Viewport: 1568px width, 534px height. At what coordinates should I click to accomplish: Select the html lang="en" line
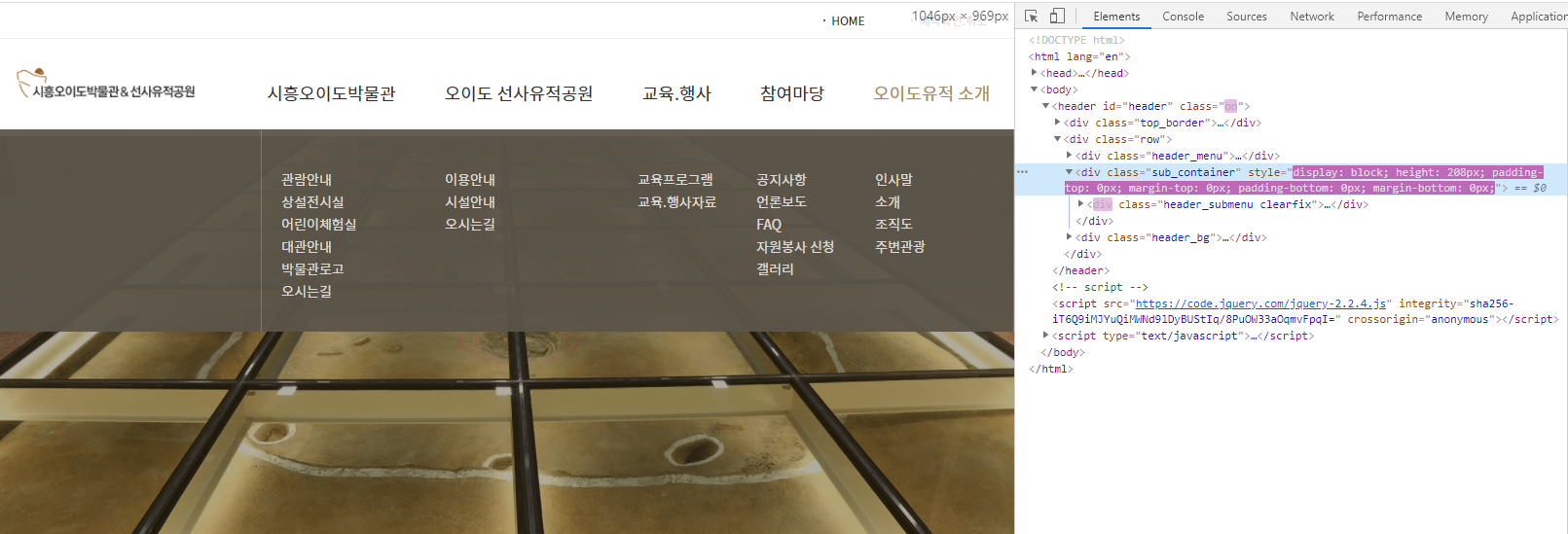coord(1079,56)
